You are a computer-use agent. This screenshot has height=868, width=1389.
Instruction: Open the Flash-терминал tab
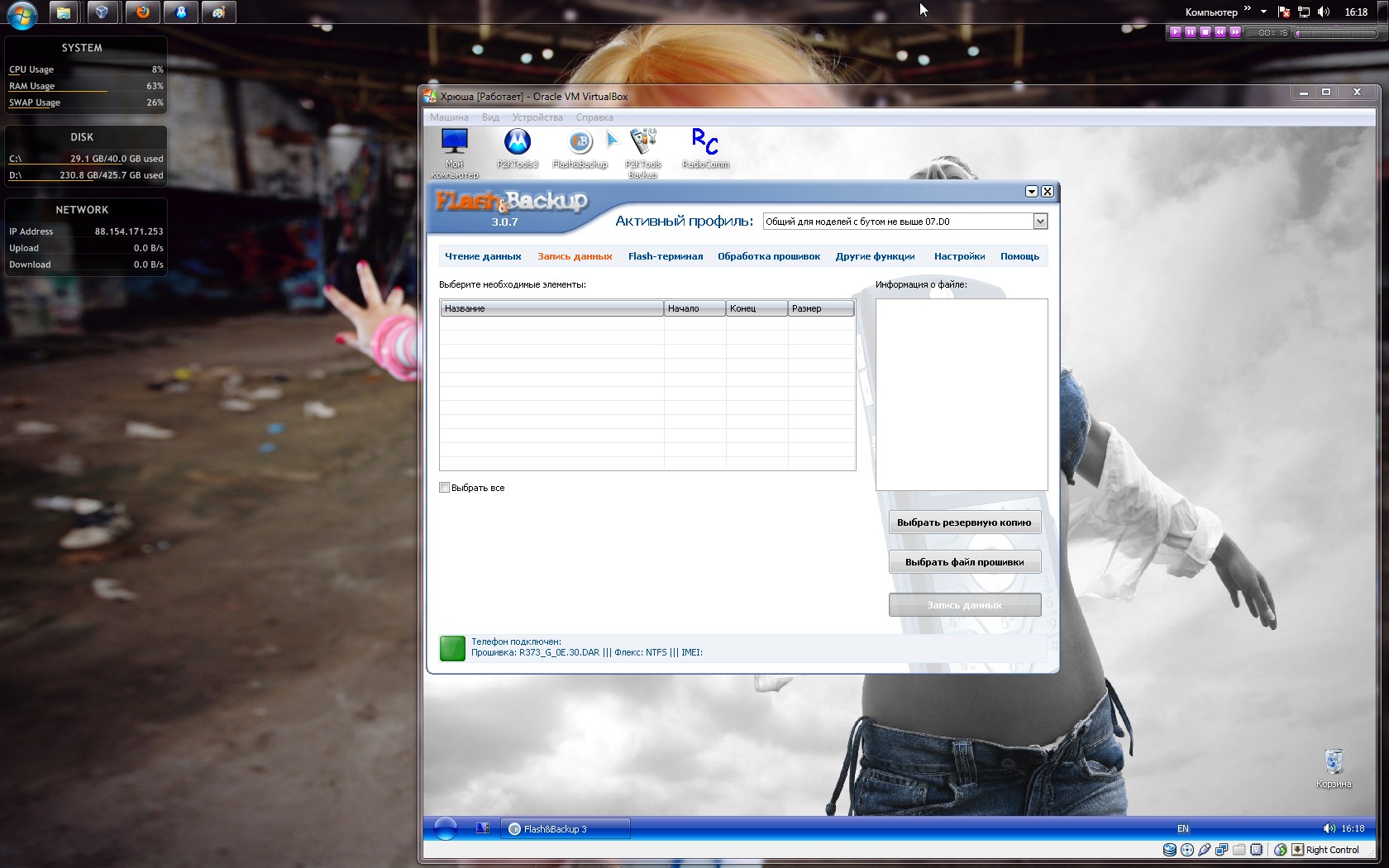pyautogui.click(x=666, y=256)
